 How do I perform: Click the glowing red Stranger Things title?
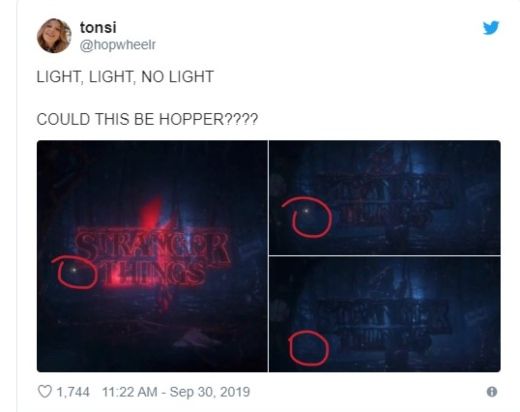[152, 258]
